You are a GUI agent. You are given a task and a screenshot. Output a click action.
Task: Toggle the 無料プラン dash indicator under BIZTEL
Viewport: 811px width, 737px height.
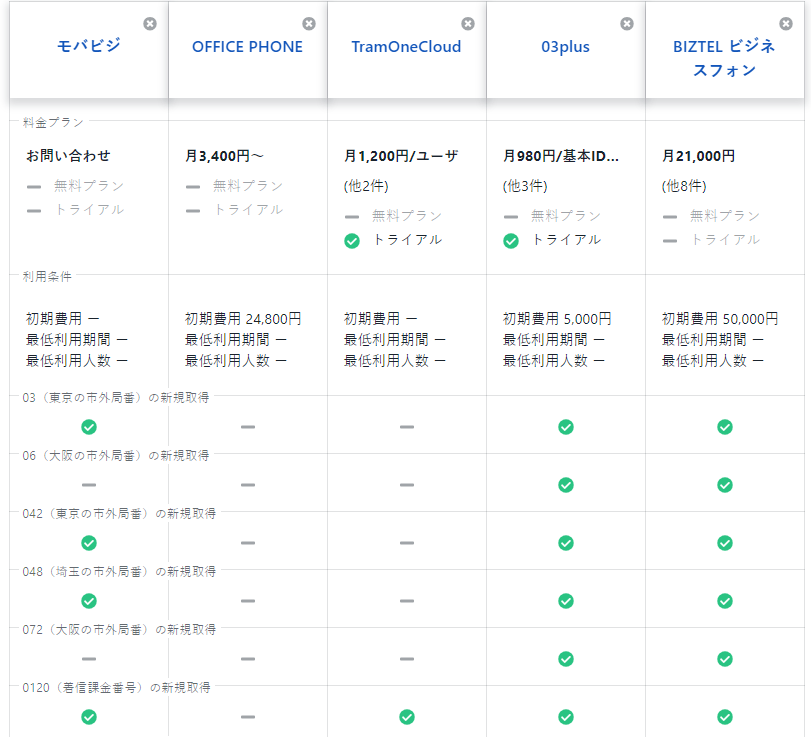670,217
